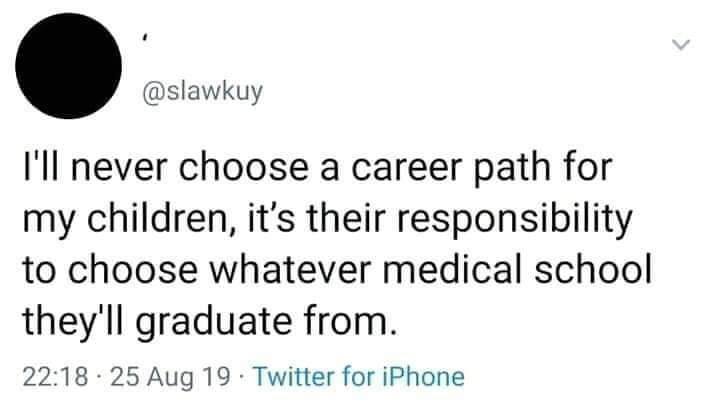Click the word 'iPhone' in the source label

click(x=422, y=377)
